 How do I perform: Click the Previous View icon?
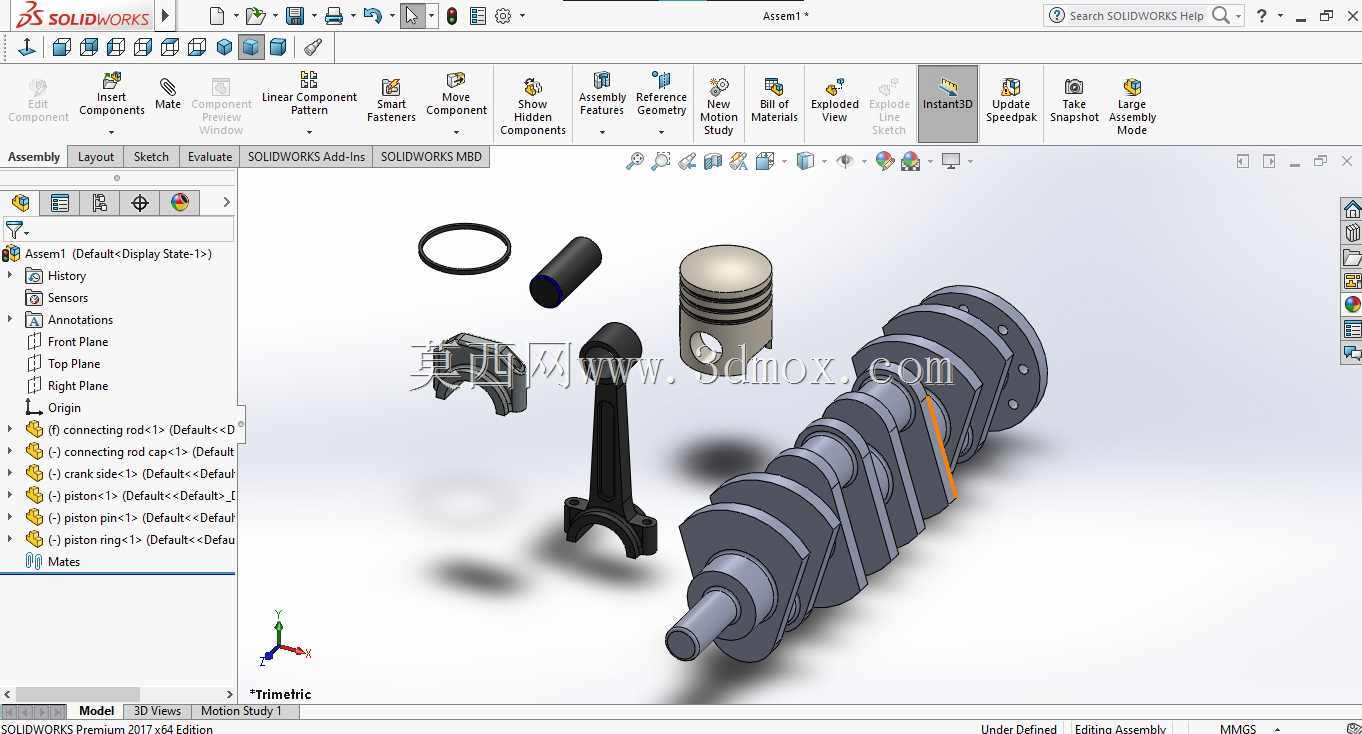pyautogui.click(x=687, y=161)
